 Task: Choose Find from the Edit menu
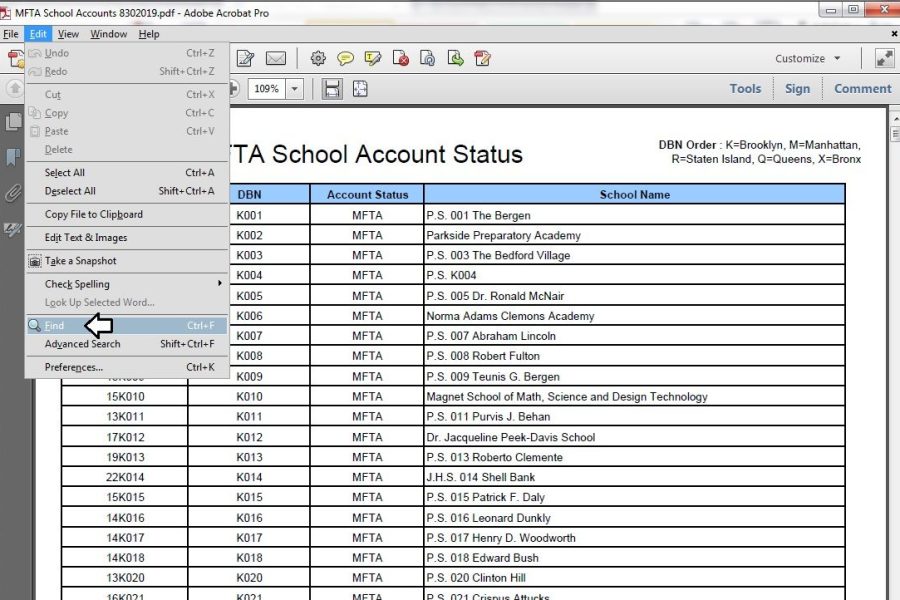click(127, 326)
